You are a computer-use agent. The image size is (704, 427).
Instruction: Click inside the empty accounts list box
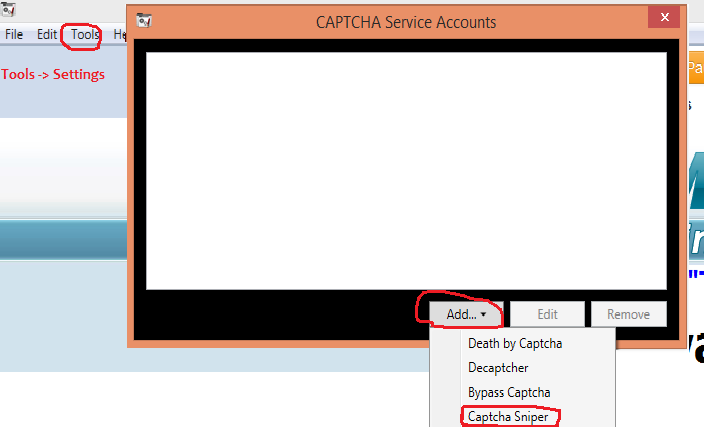click(406, 170)
